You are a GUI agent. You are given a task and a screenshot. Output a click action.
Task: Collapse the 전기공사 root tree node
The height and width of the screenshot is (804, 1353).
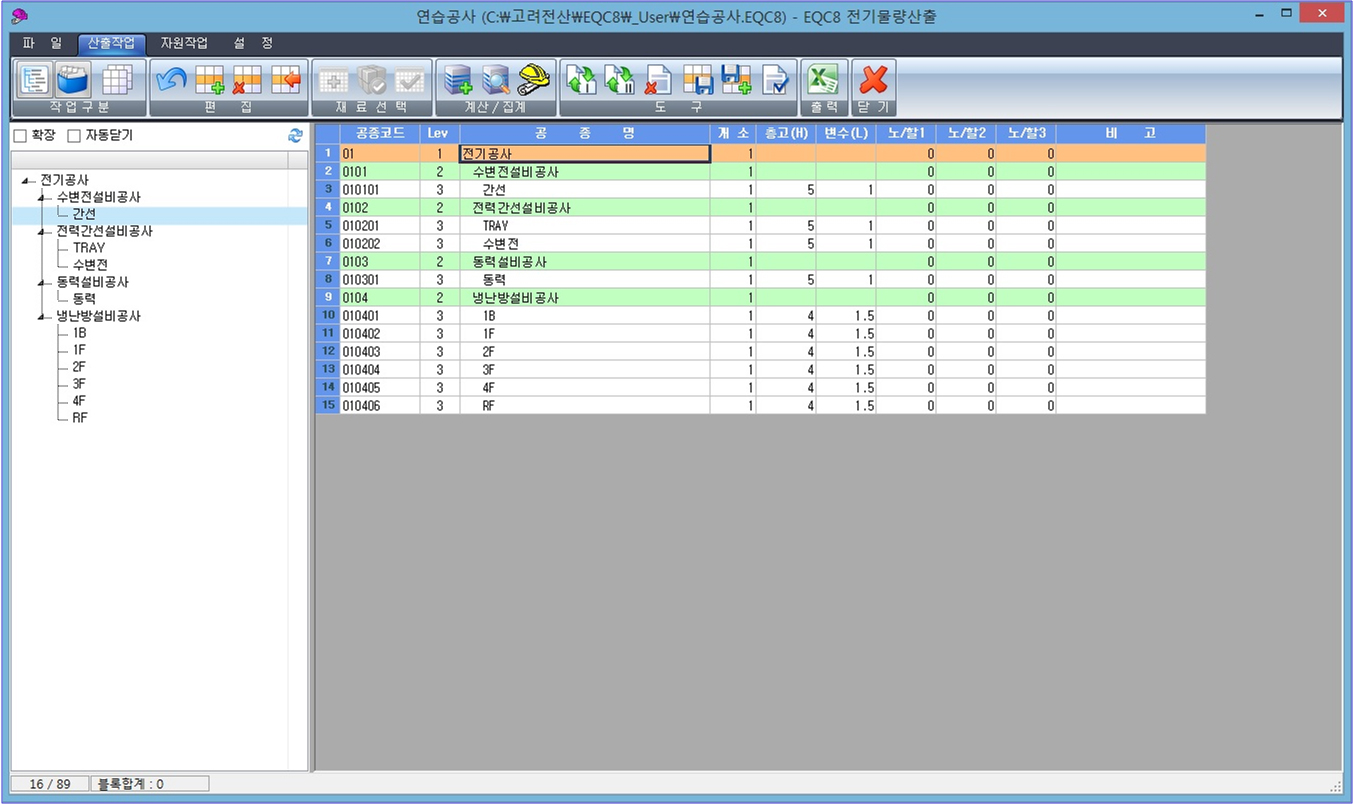click(25, 181)
